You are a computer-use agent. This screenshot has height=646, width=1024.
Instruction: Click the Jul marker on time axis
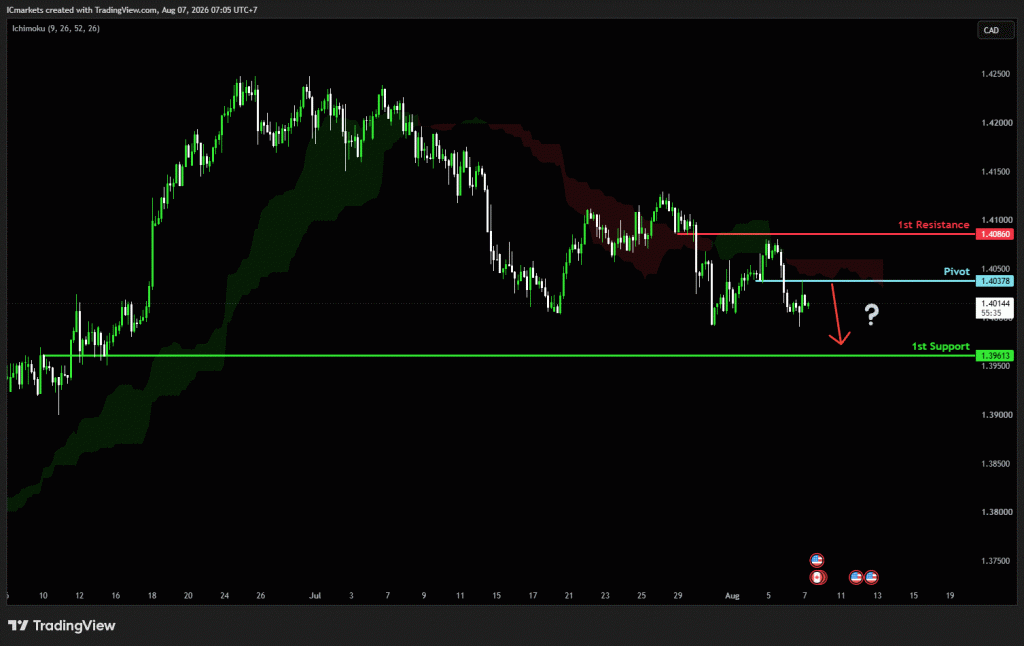tap(315, 596)
